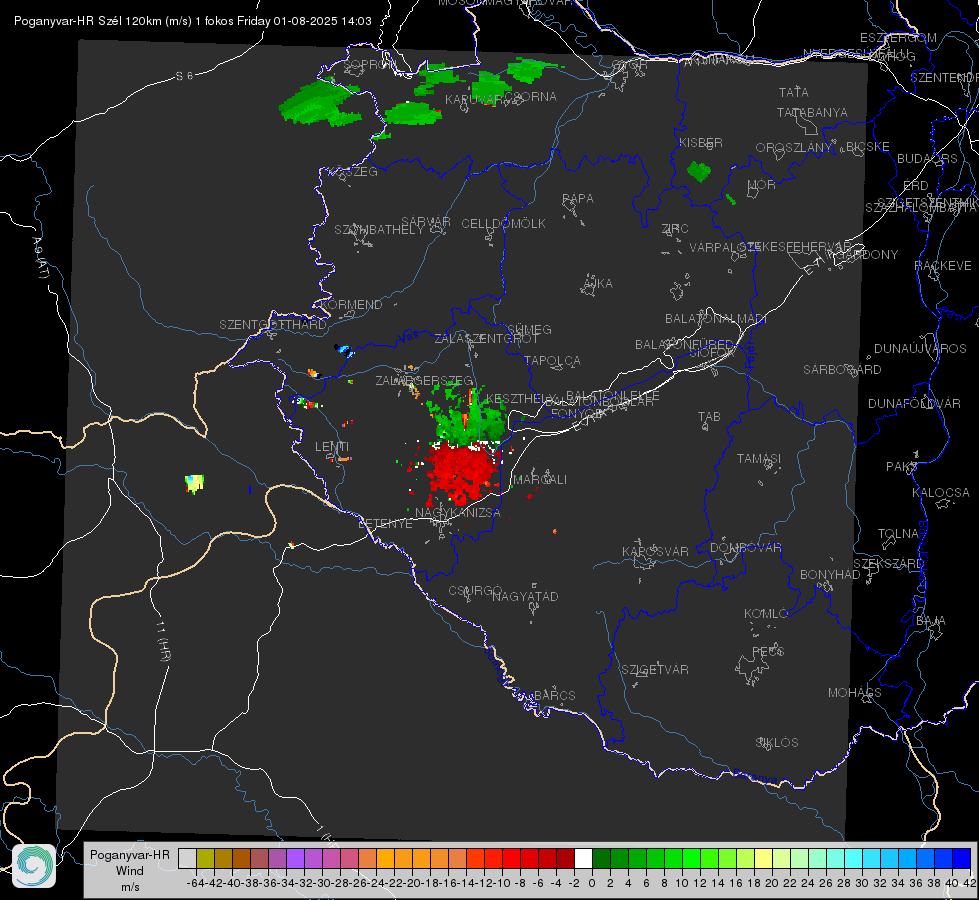Click the ZALASZENTGROT city label
This screenshot has height=900, width=979.
pos(486,339)
